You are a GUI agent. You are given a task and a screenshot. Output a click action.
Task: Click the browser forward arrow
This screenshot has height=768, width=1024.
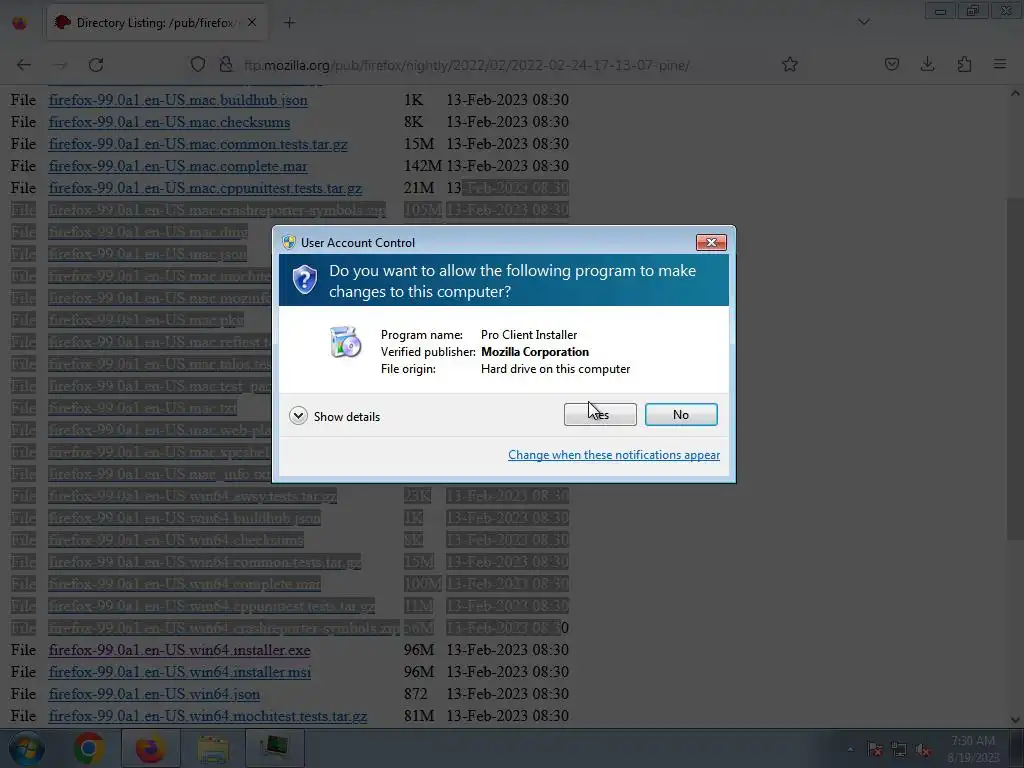tap(59, 65)
